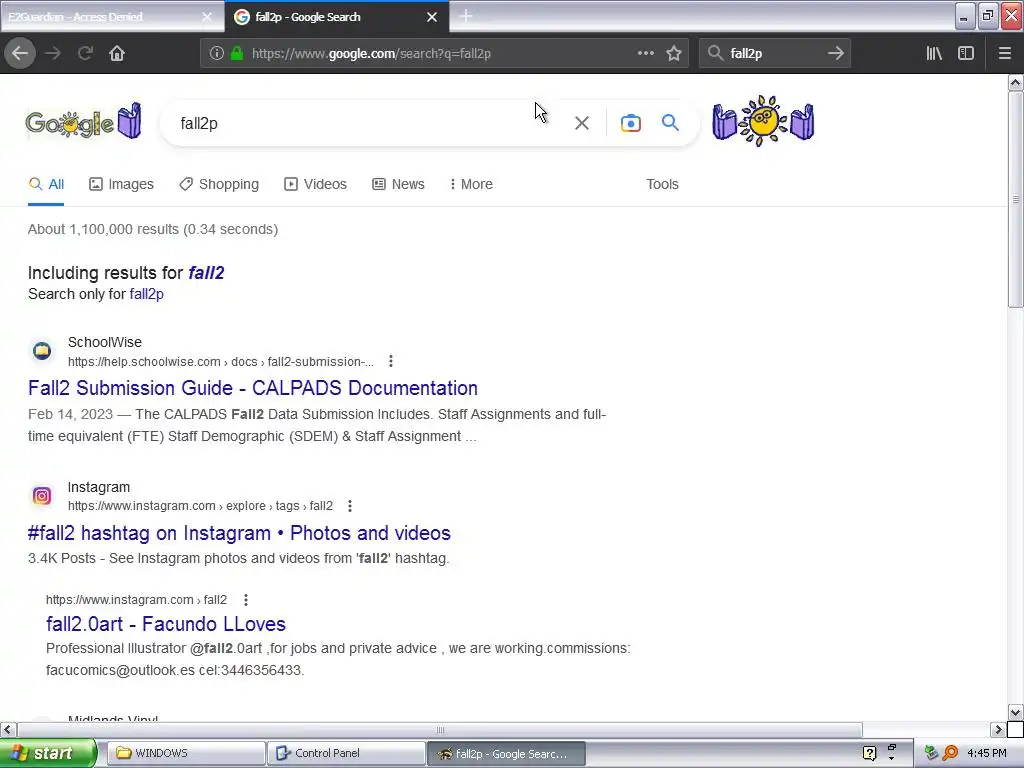This screenshot has width=1024, height=768.
Task: Toggle the sidebar view
Action: point(966,54)
